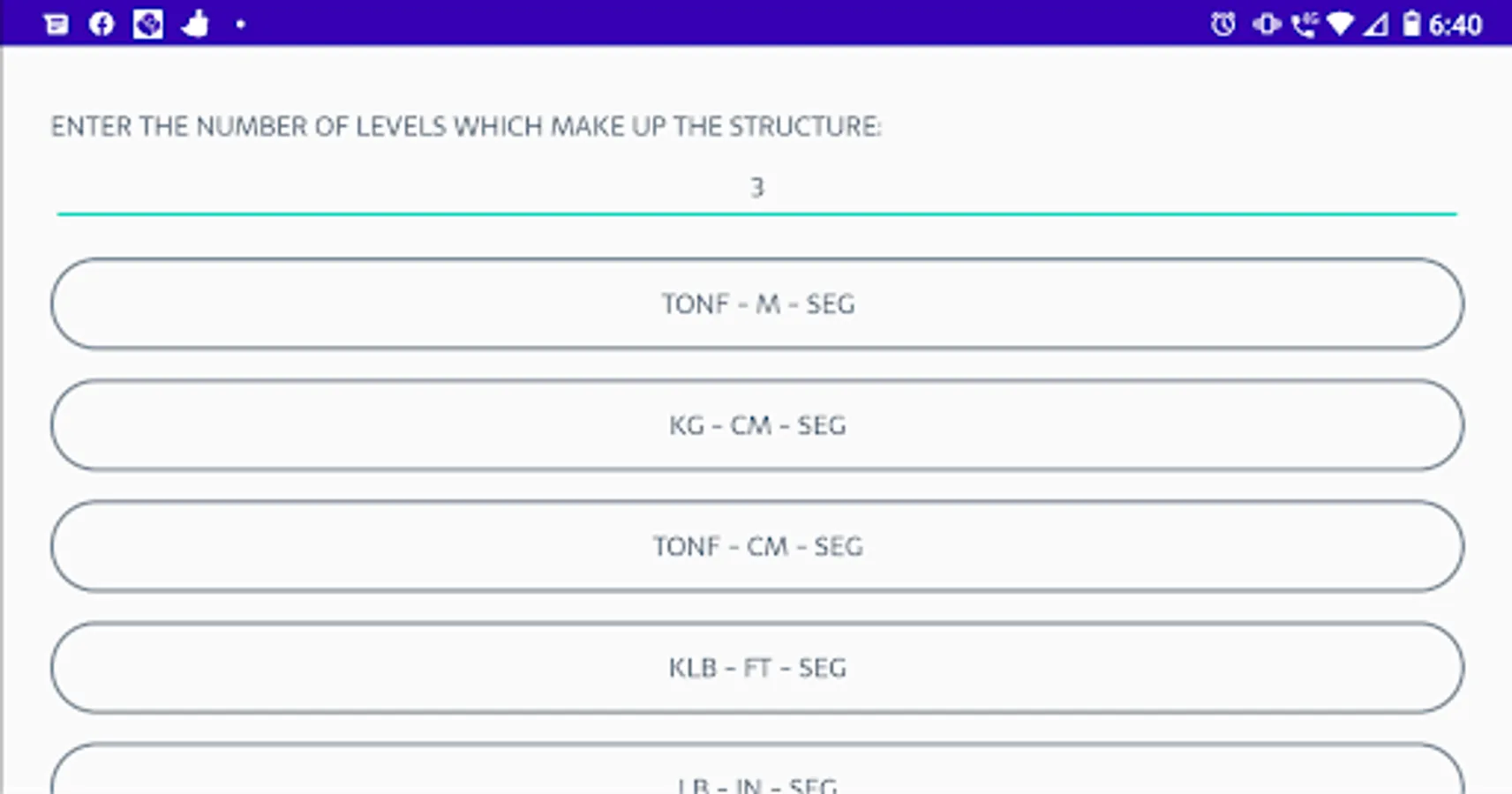This screenshot has height=794, width=1512.
Task: Tap the Wi-Fi calling phone status icon
Action: tap(1304, 24)
